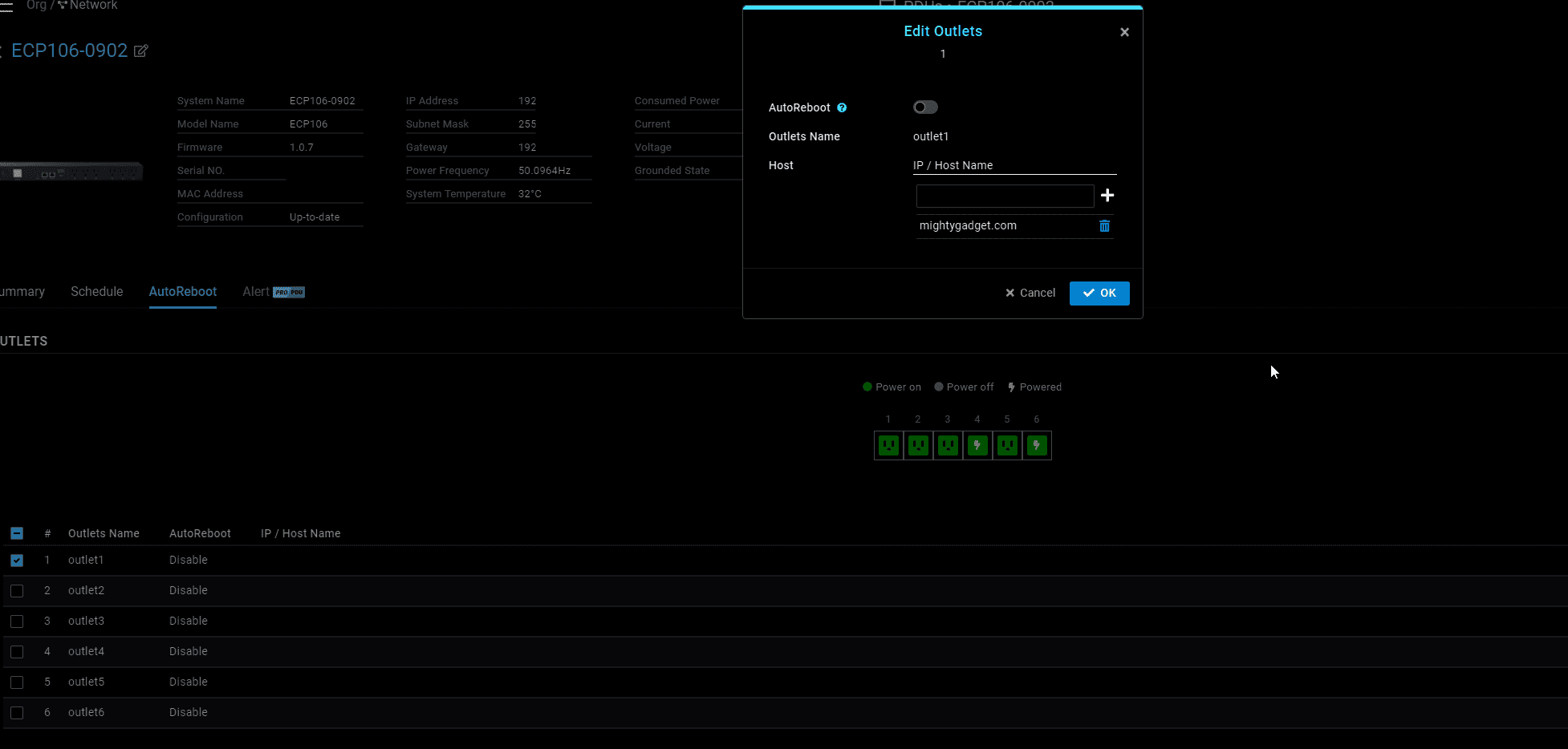Check the outlet3 row checkbox
The image size is (1568, 749).
click(x=17, y=621)
